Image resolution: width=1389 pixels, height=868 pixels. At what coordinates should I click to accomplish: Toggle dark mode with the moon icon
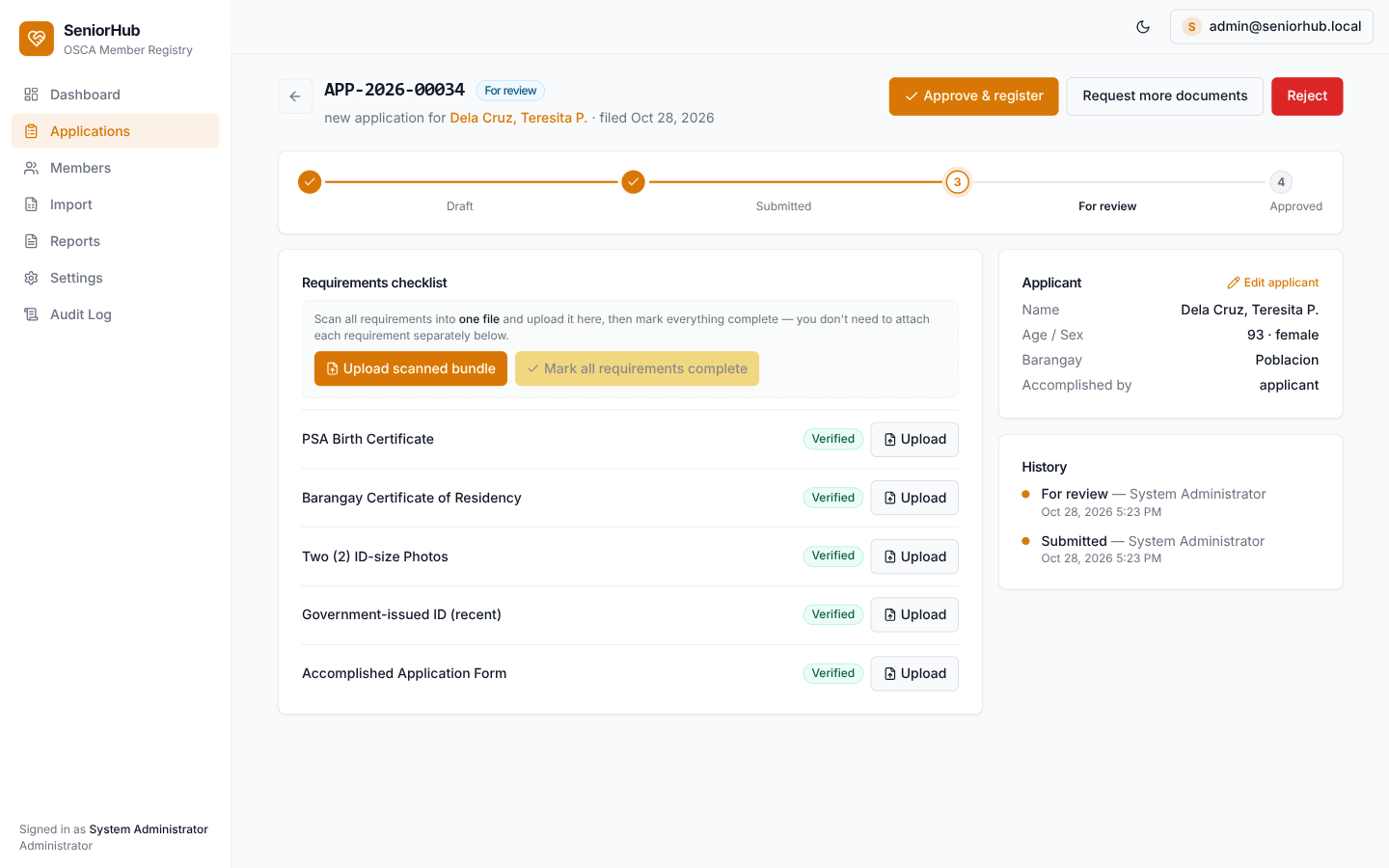coord(1143,27)
